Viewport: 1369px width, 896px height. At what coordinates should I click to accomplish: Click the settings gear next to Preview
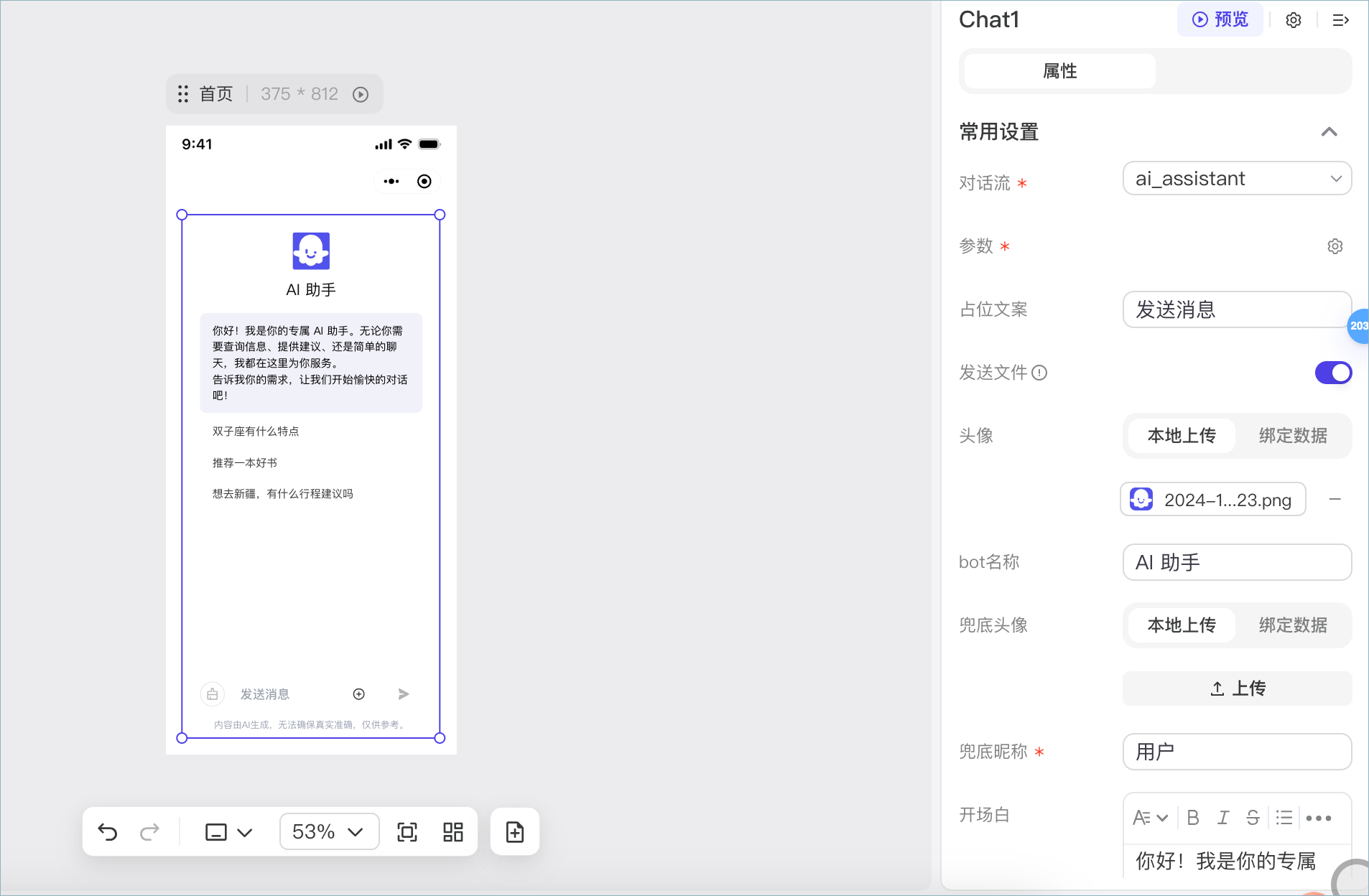tap(1294, 20)
